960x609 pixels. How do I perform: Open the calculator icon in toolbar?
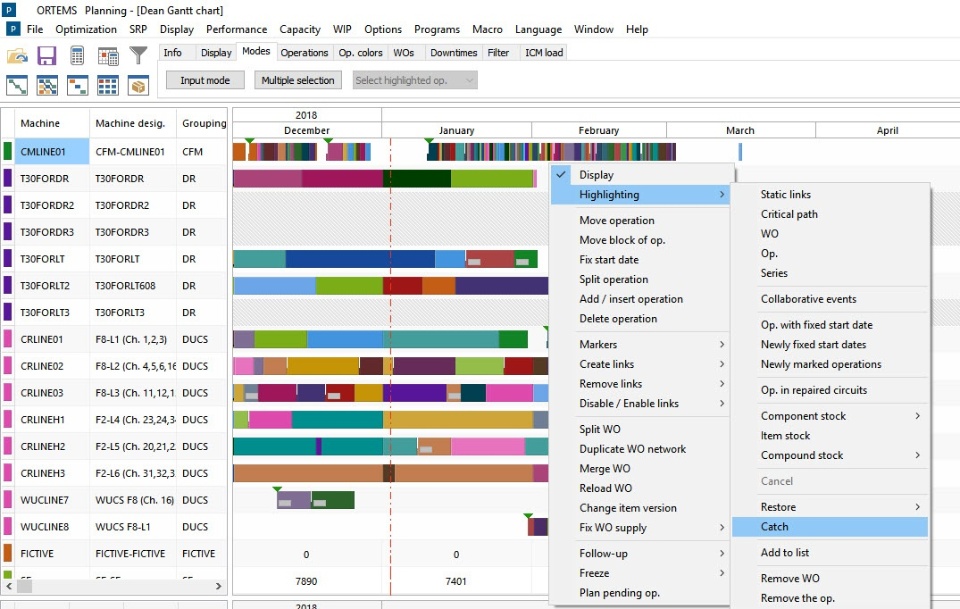(77, 56)
